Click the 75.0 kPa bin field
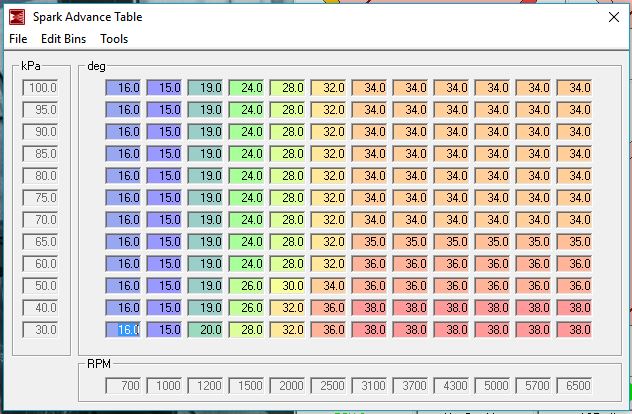 tap(40, 198)
